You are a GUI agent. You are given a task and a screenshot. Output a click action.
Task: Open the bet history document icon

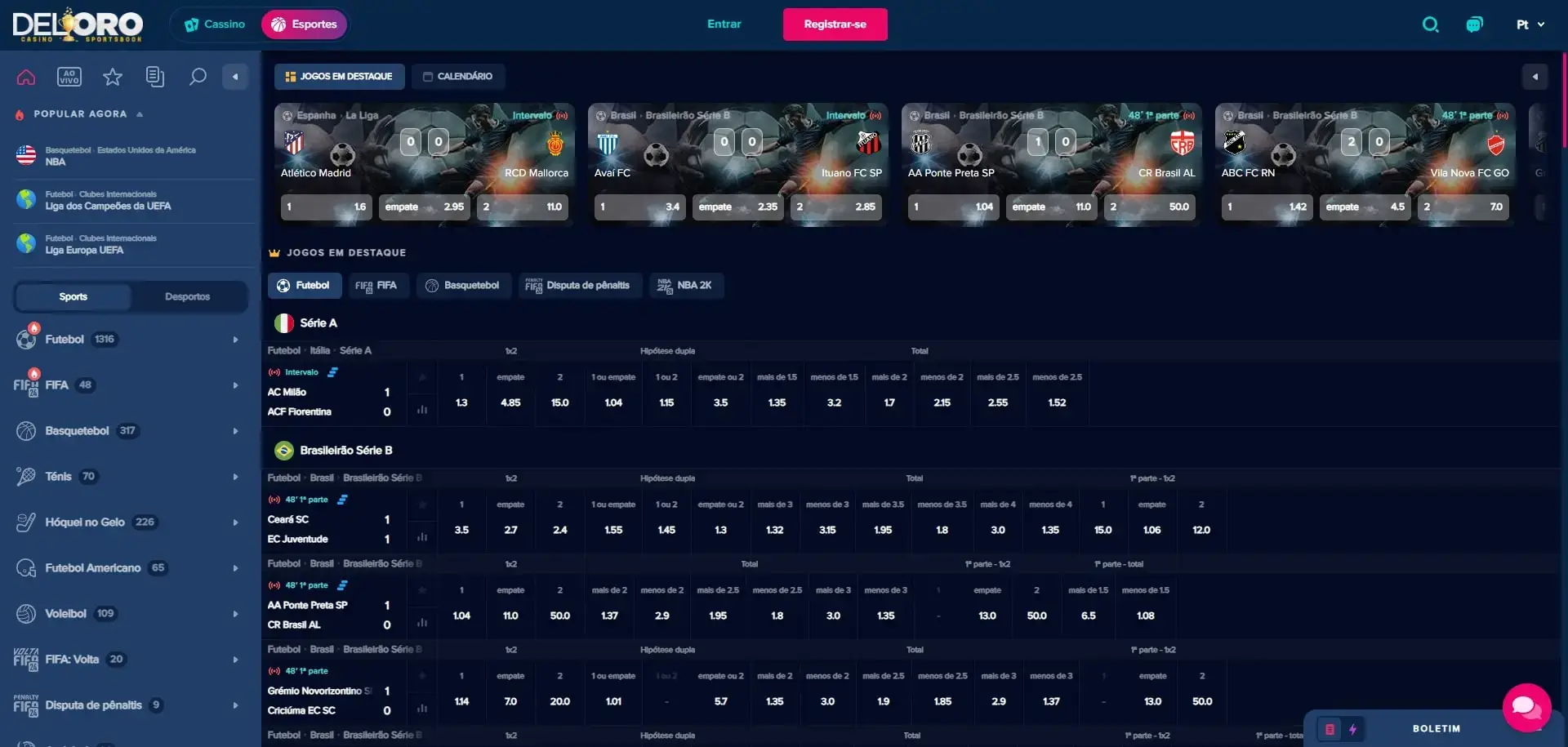point(154,78)
